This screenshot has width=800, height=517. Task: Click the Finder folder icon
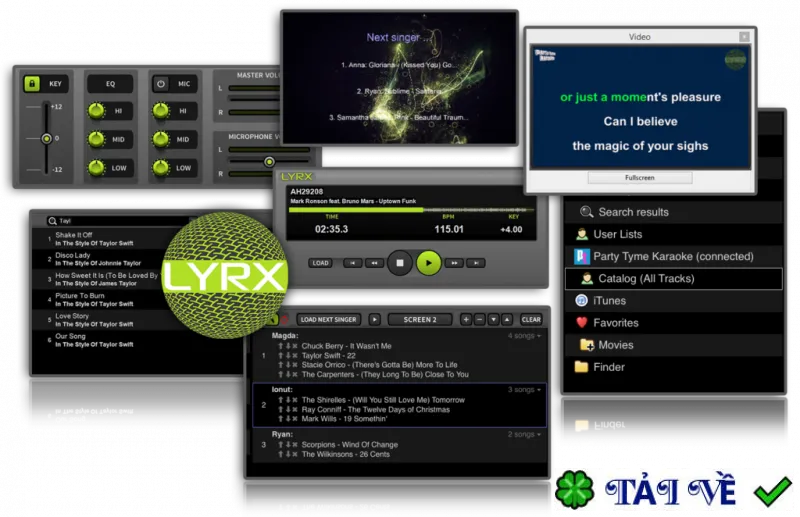click(x=582, y=367)
